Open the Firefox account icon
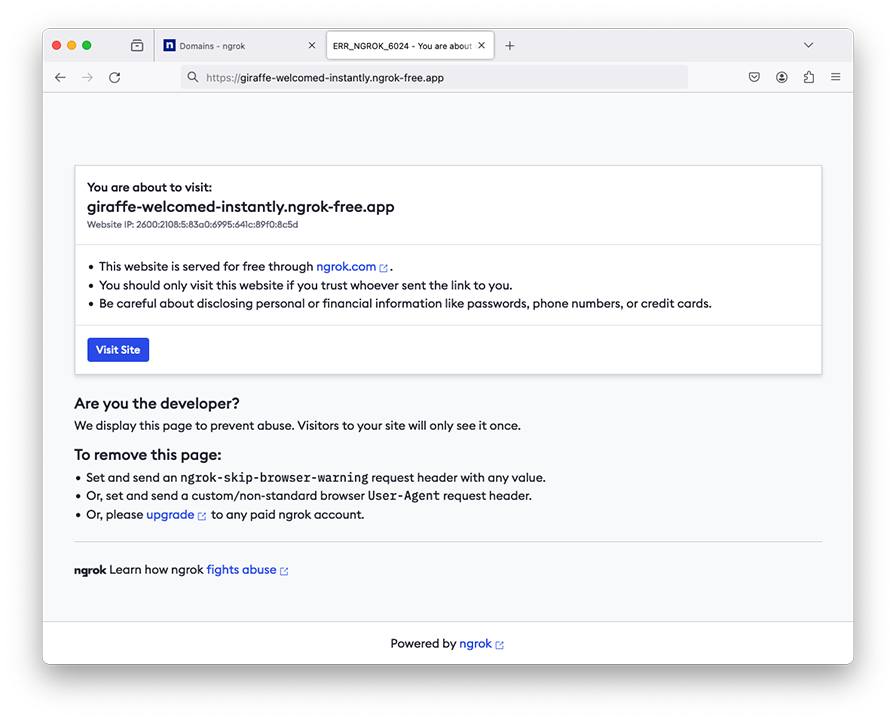The image size is (896, 720). (782, 77)
